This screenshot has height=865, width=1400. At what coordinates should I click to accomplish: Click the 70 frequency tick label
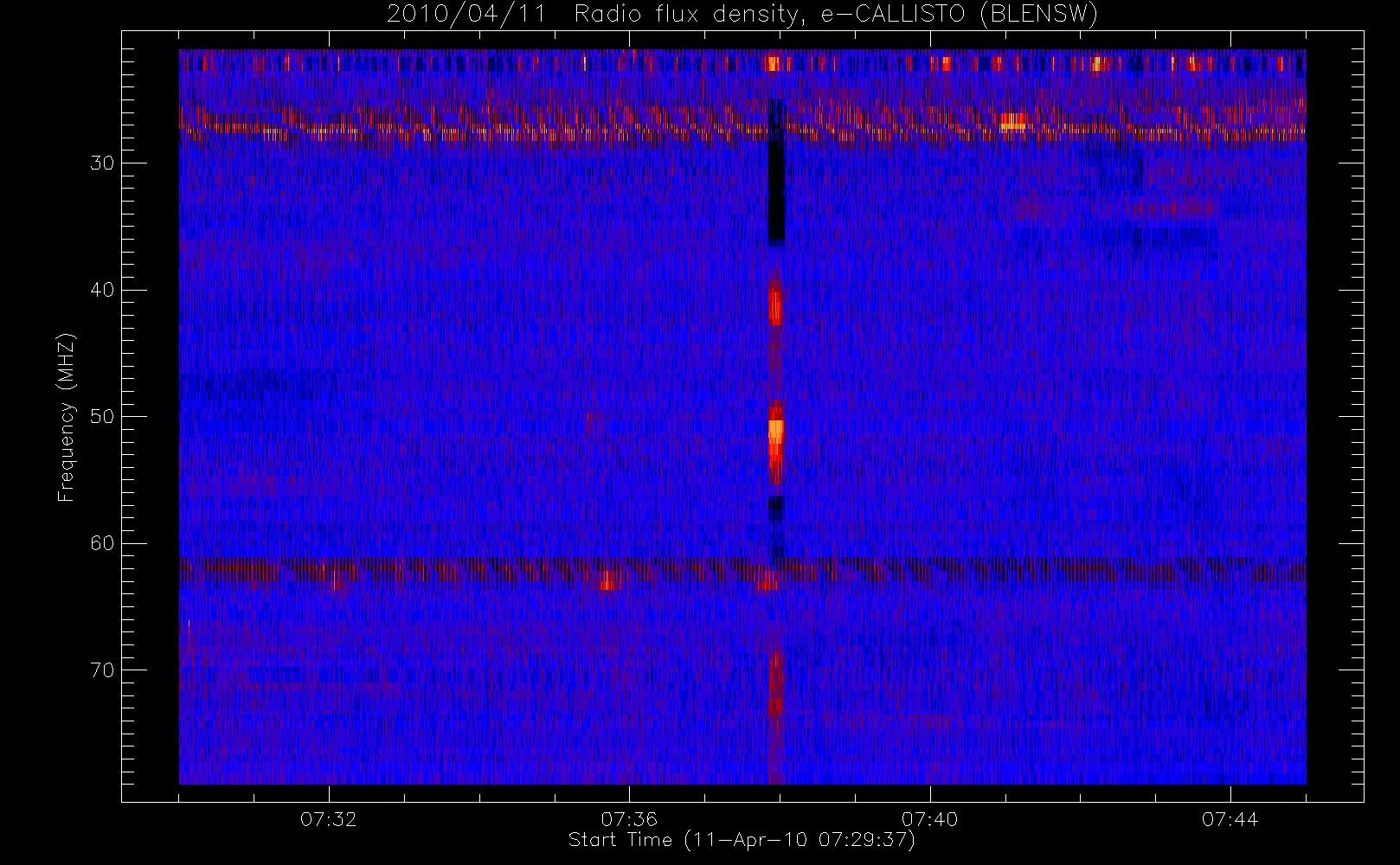point(102,670)
